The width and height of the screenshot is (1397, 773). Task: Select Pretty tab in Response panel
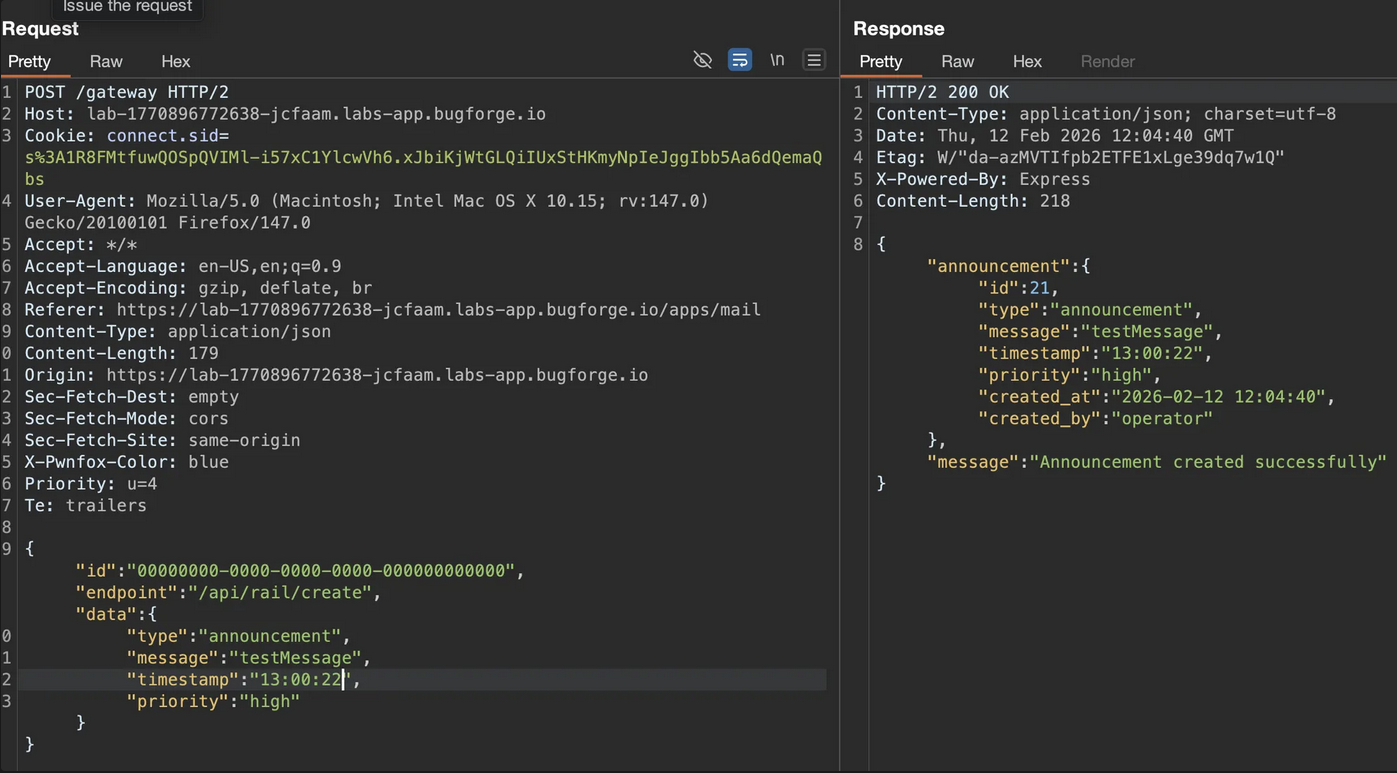click(881, 61)
